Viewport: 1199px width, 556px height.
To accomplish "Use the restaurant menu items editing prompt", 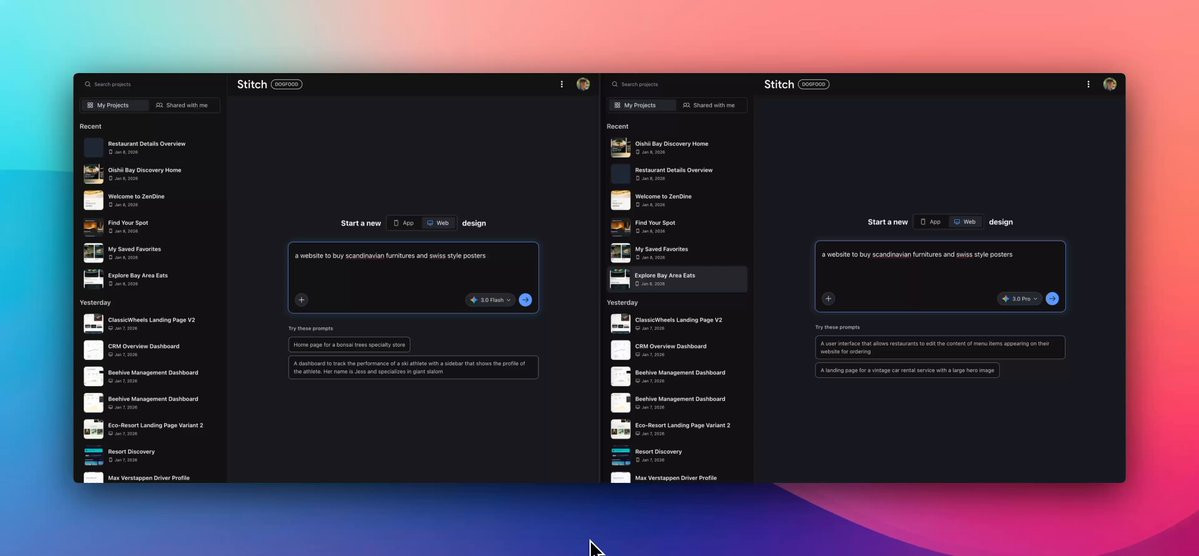I will tap(940, 347).
